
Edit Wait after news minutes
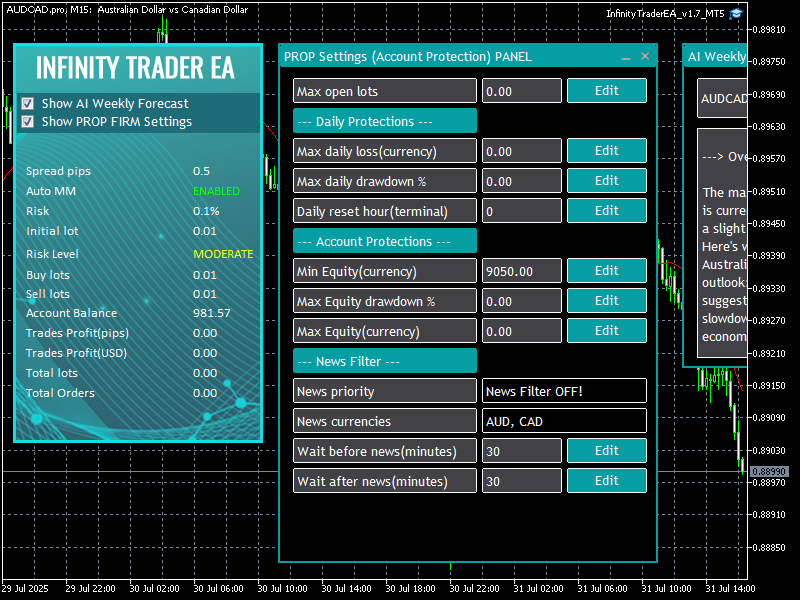606,481
